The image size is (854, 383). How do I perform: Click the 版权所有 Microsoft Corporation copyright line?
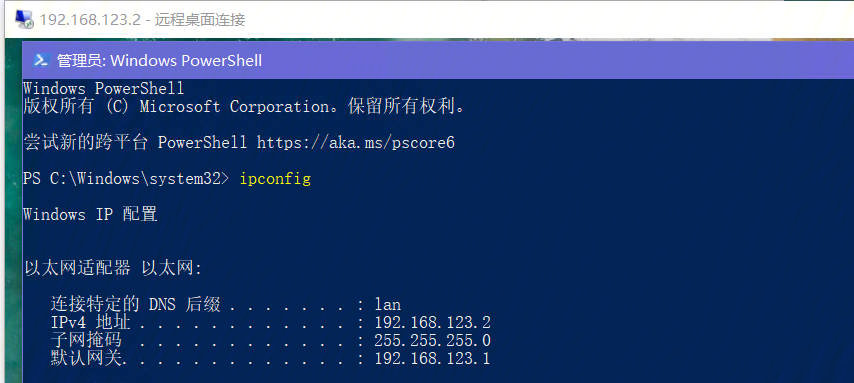point(245,106)
